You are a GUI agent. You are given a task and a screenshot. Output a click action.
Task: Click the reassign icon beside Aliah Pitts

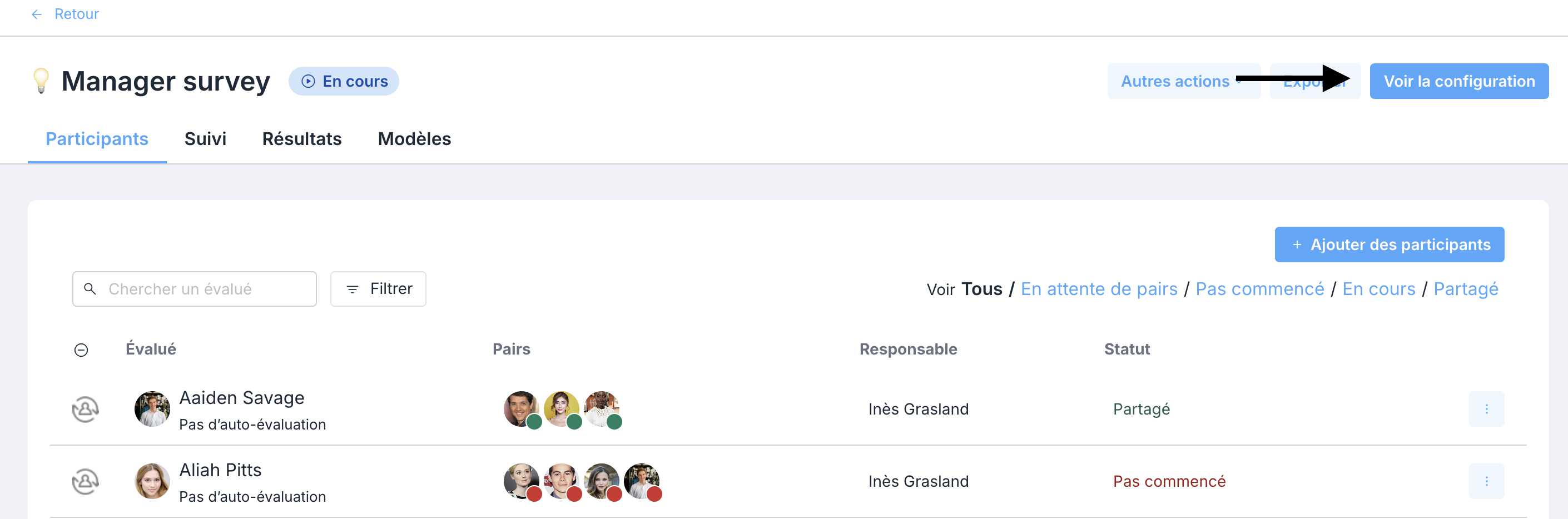[85, 481]
